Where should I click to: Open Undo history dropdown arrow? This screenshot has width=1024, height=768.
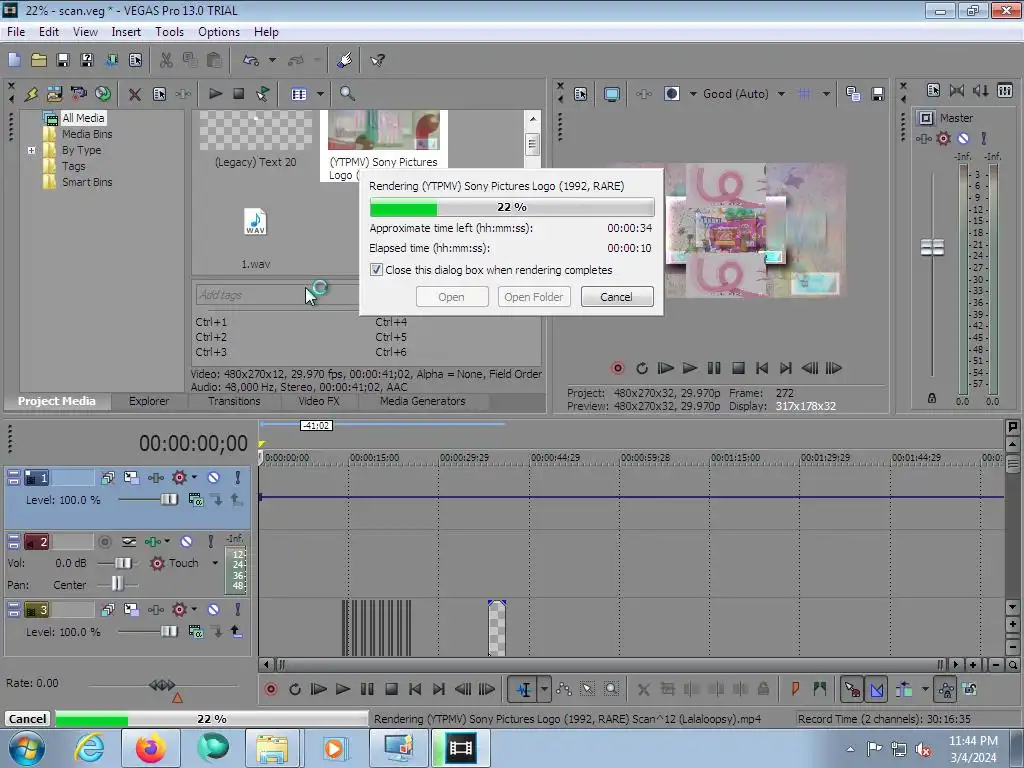point(272,60)
